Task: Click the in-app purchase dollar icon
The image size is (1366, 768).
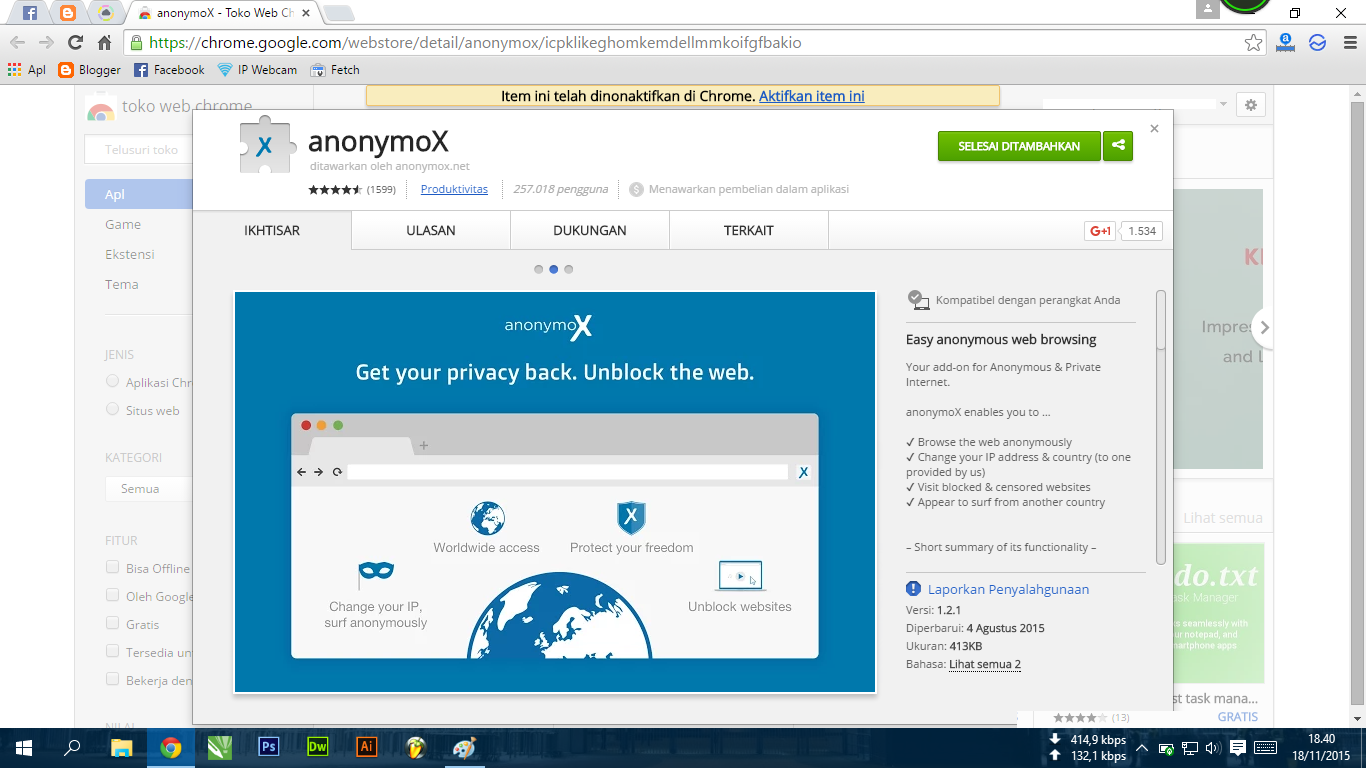Action: point(637,189)
